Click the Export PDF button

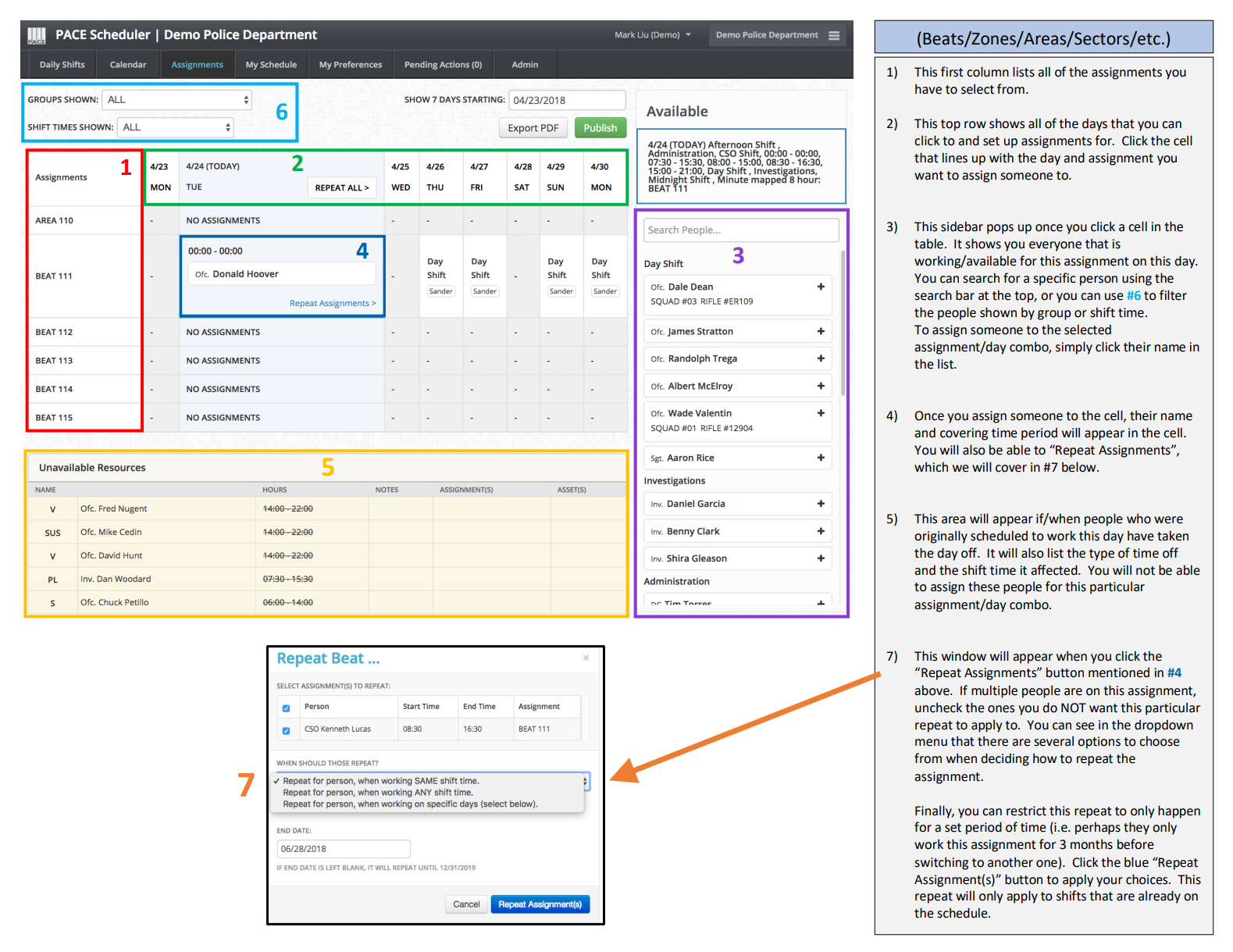(533, 128)
